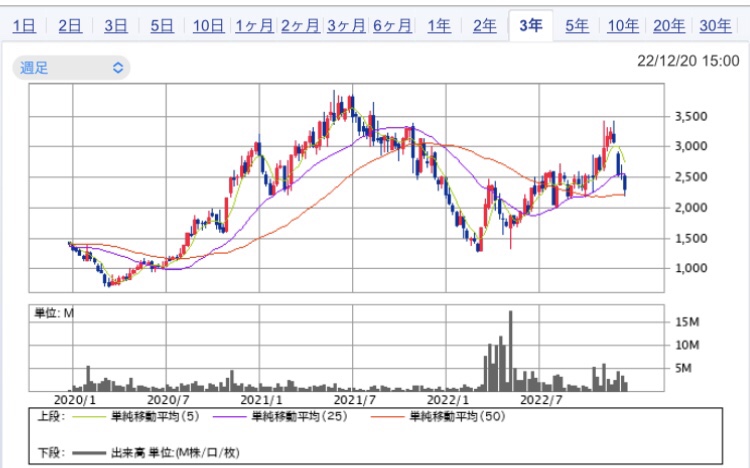
Task: Click the 上段: legend row label
Action: point(51,416)
